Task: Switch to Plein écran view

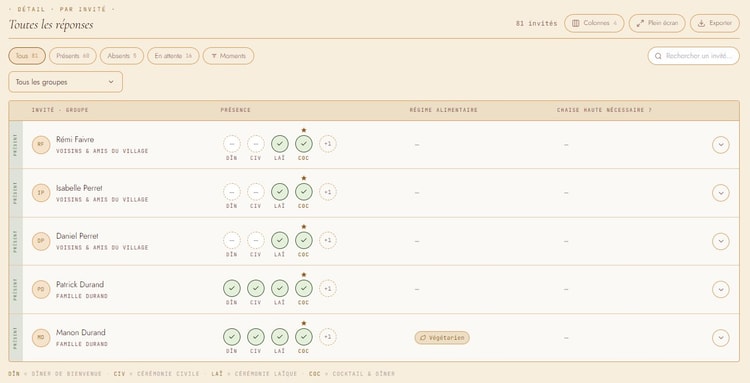Action: pos(657,23)
